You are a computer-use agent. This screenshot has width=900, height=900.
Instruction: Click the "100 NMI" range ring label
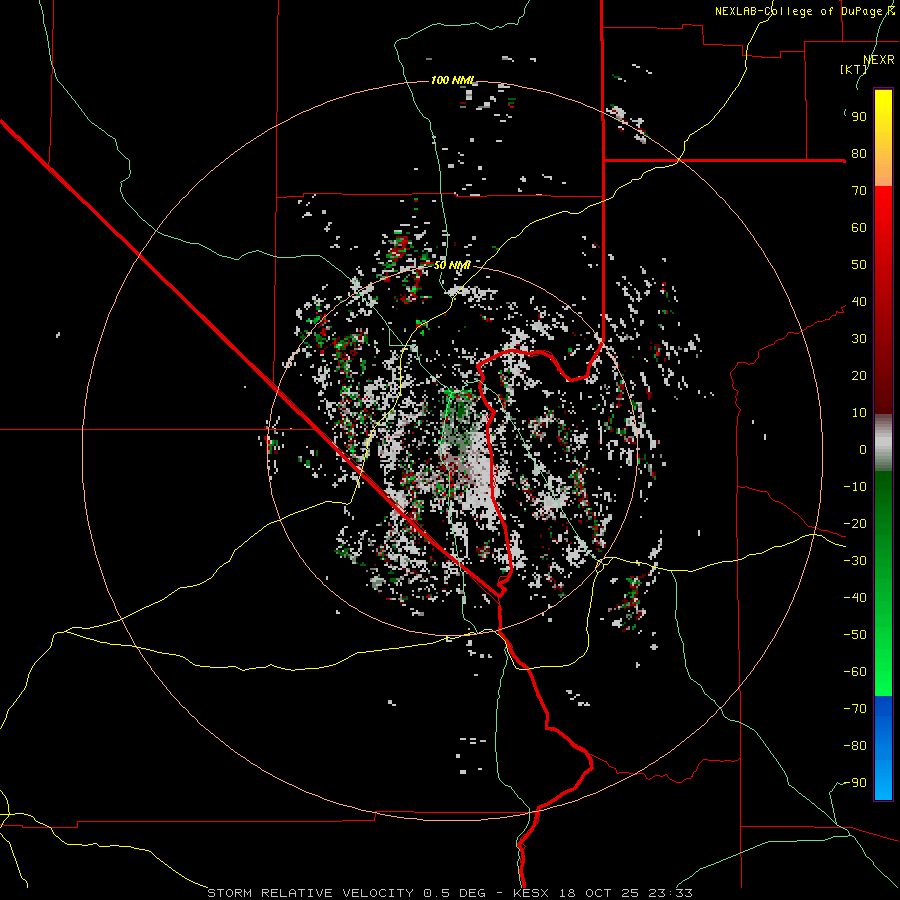pos(453,80)
